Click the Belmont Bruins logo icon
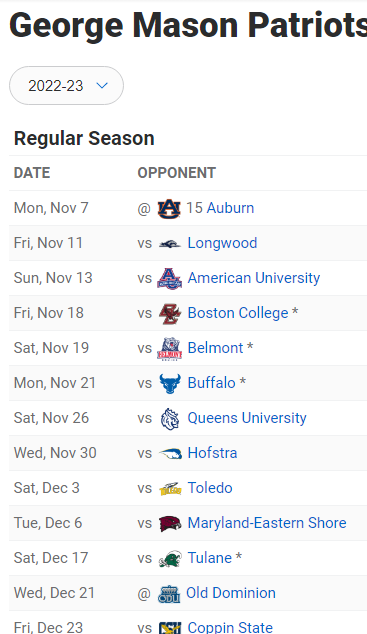 [170, 349]
